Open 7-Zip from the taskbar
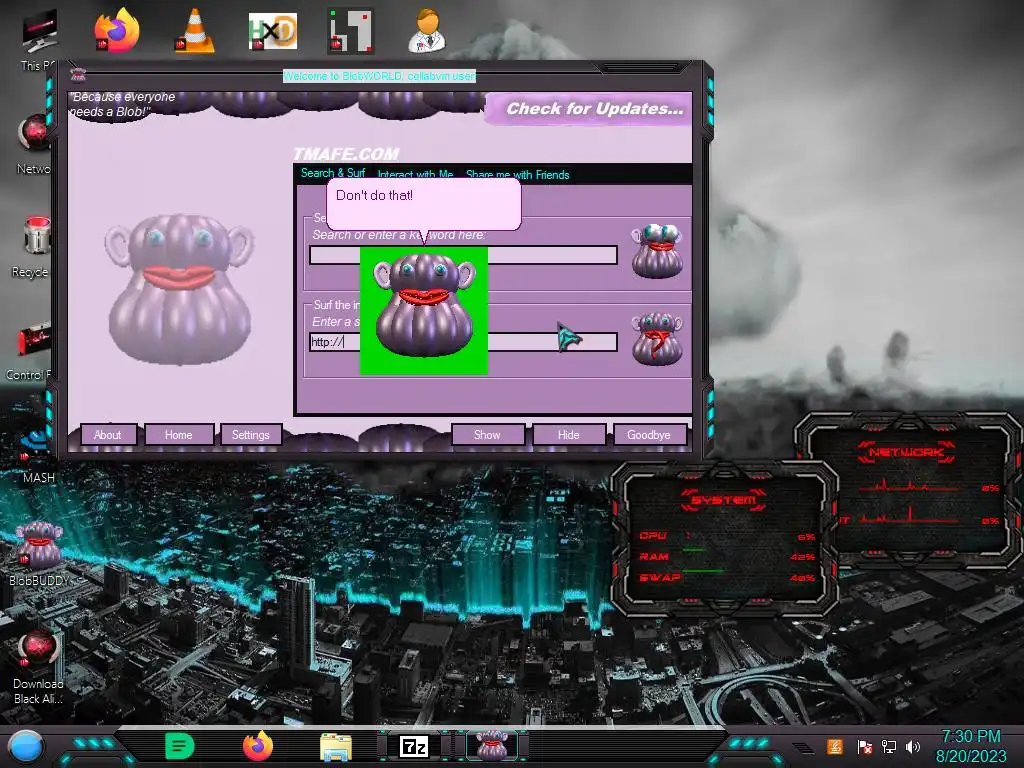This screenshot has height=768, width=1024. point(414,746)
